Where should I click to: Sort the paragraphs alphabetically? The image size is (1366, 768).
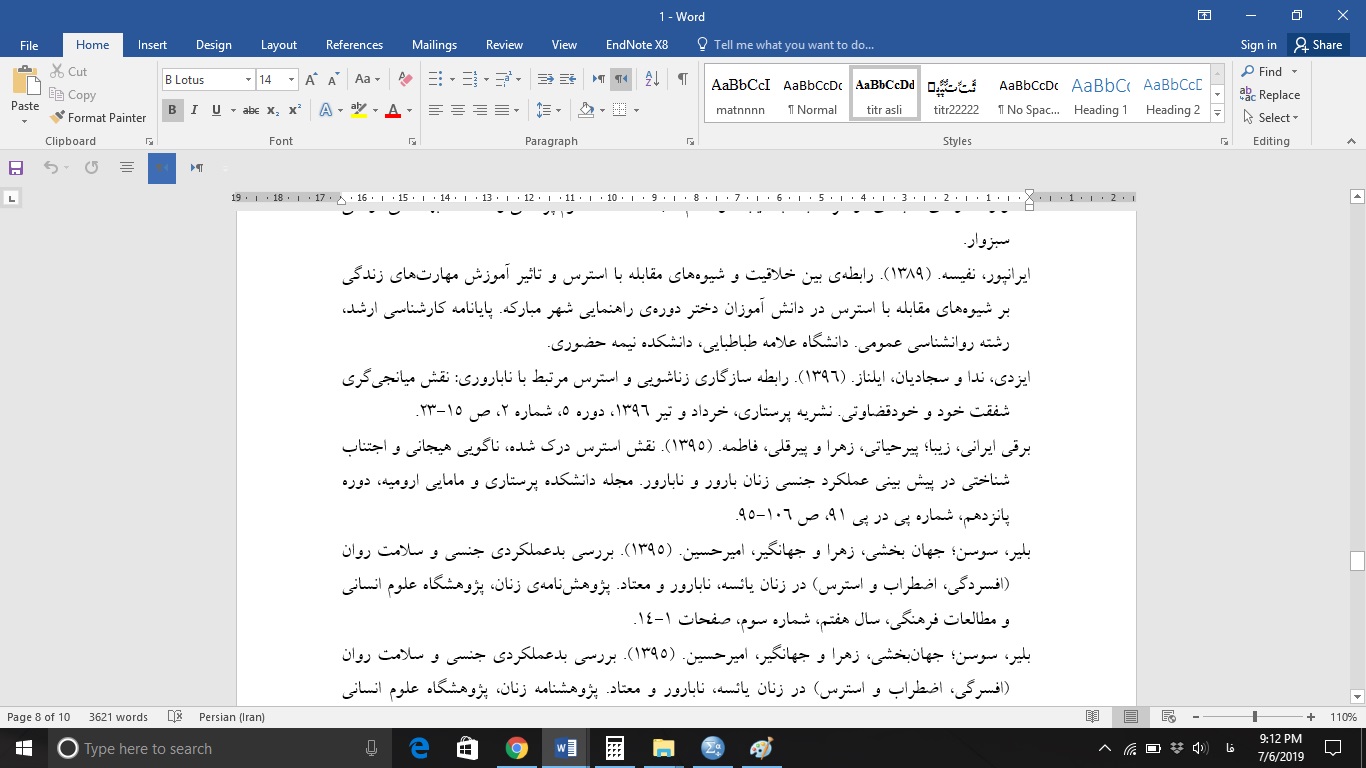tap(651, 78)
